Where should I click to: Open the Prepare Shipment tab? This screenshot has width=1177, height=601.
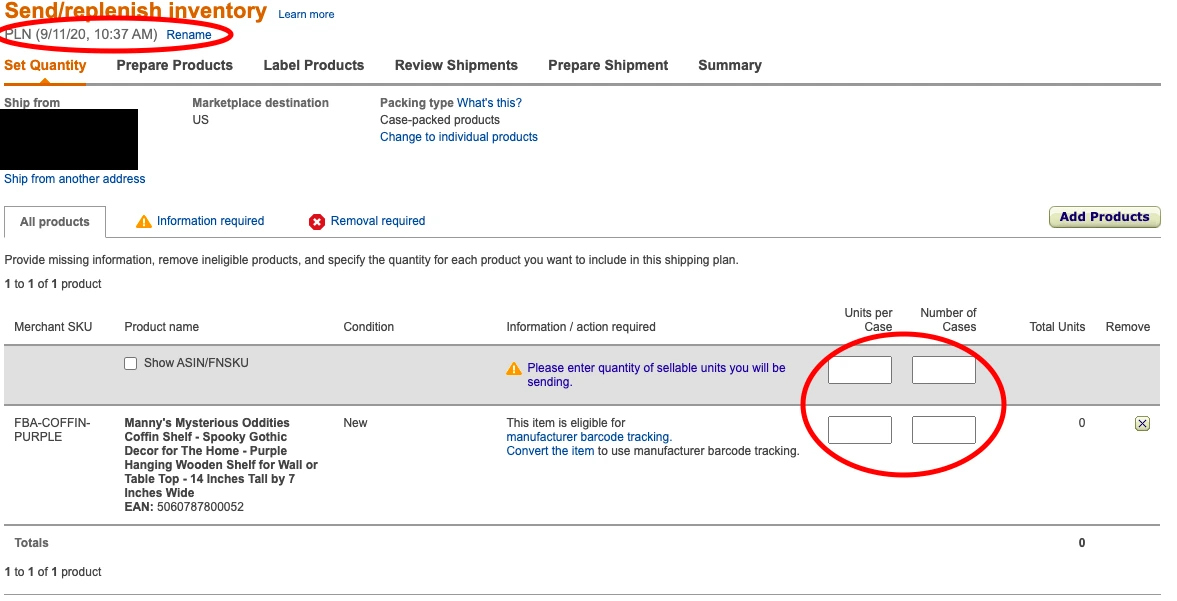point(608,65)
